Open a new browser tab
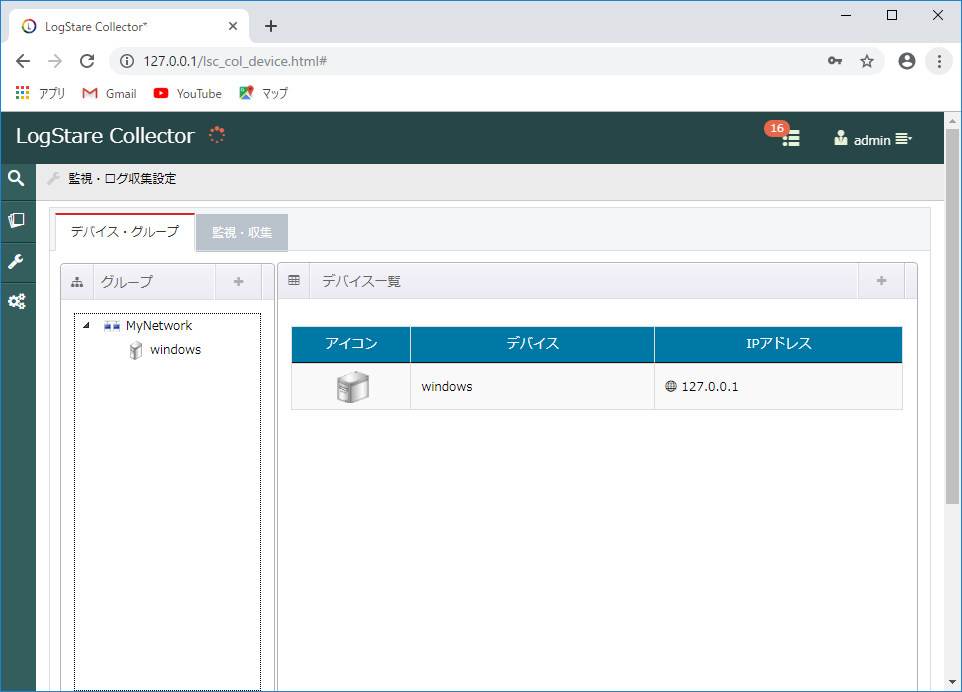Image resolution: width=962 pixels, height=692 pixels. 271,26
